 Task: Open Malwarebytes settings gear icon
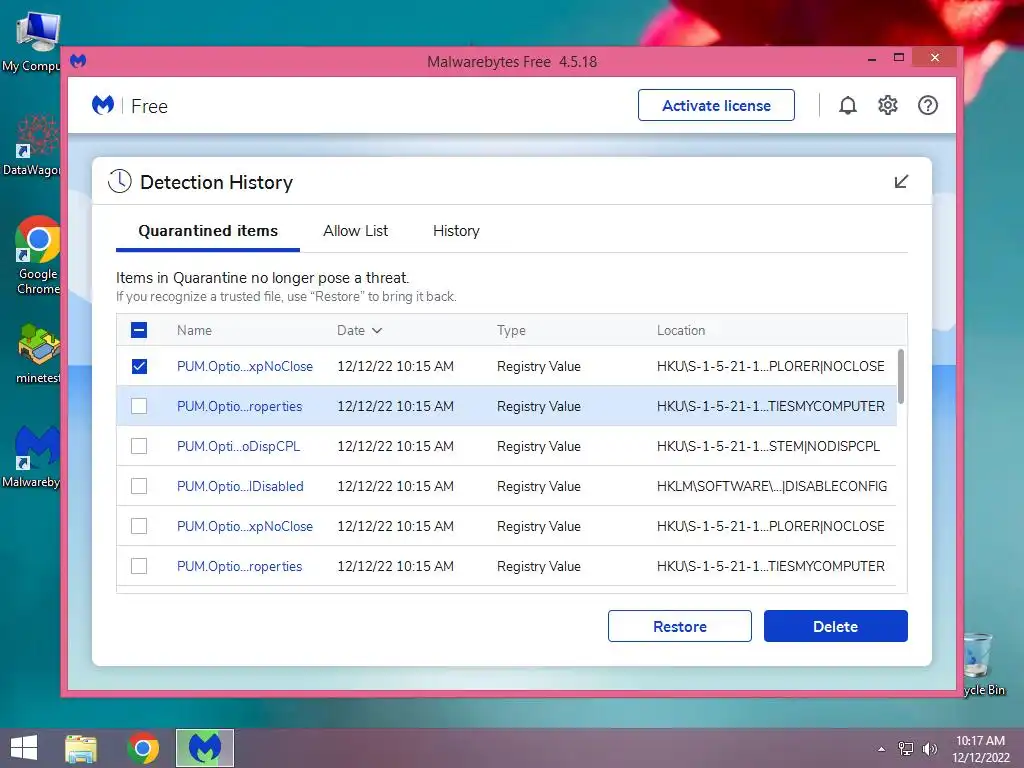click(888, 105)
